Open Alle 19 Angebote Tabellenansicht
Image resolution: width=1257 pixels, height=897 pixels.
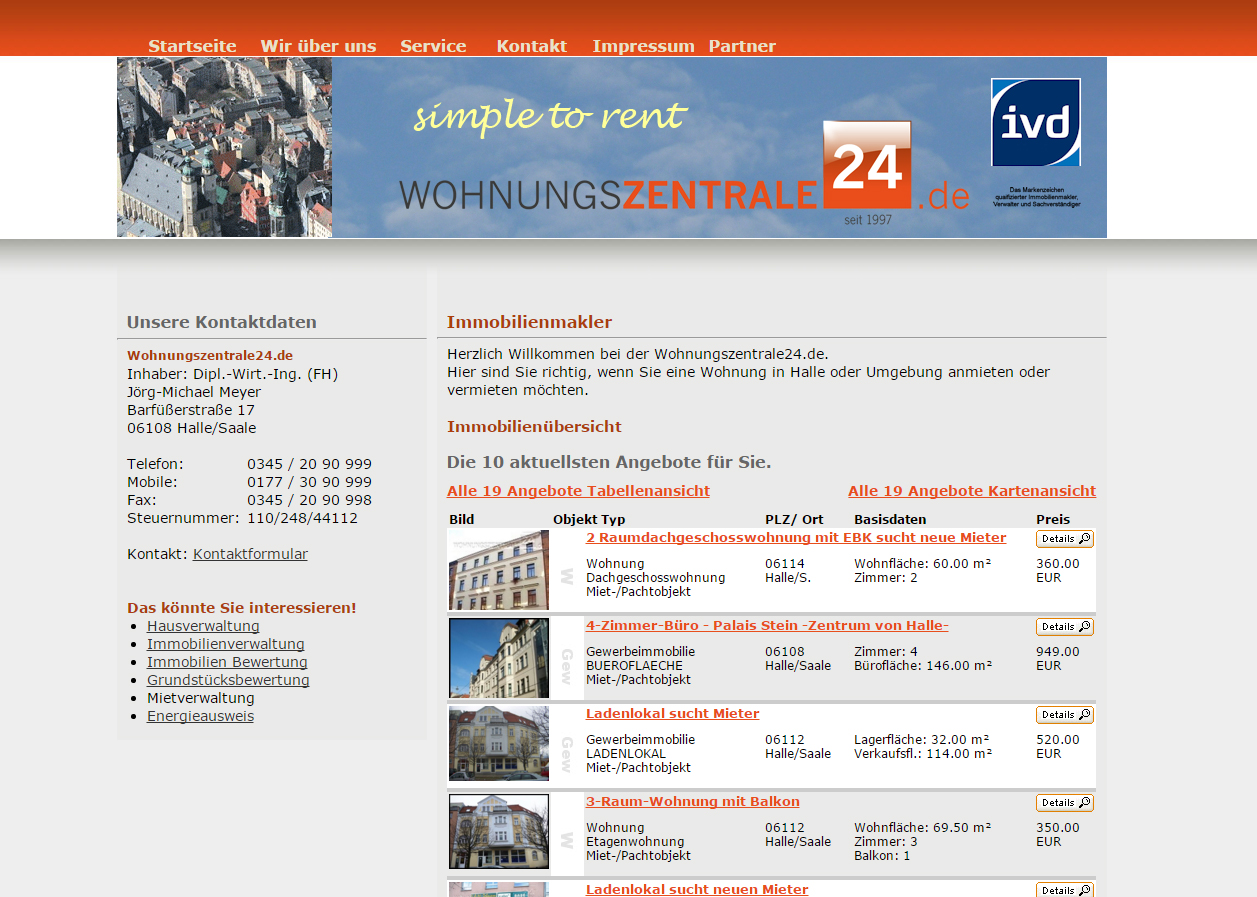pyautogui.click(x=578, y=491)
